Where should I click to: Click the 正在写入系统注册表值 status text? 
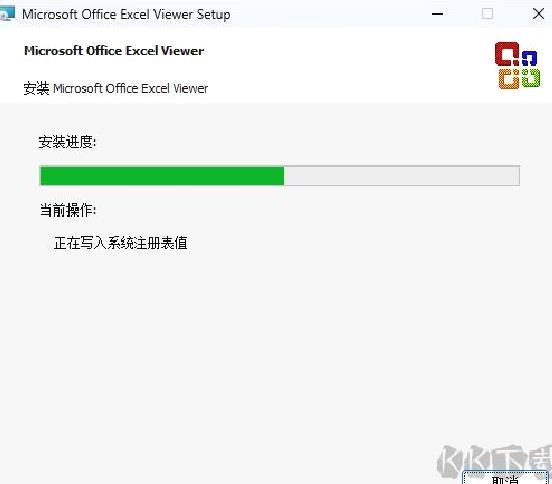(x=120, y=243)
